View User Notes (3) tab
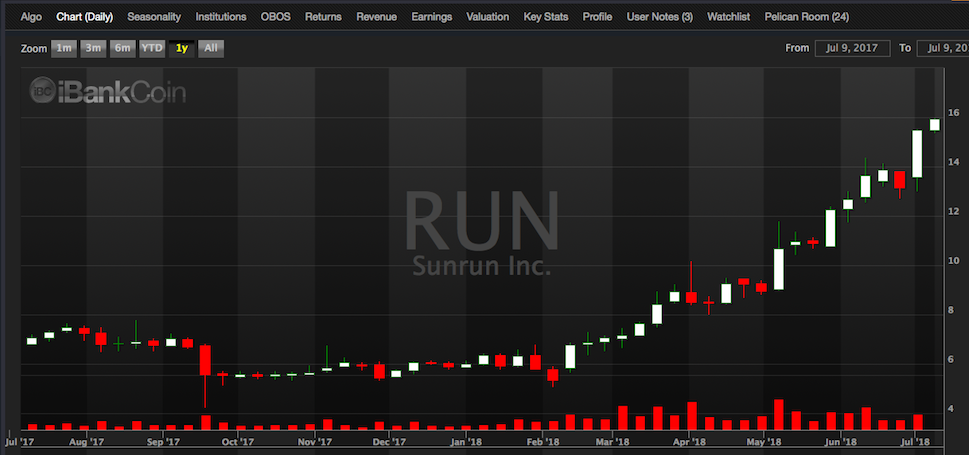Screen dimensions: 969x455 [659, 17]
